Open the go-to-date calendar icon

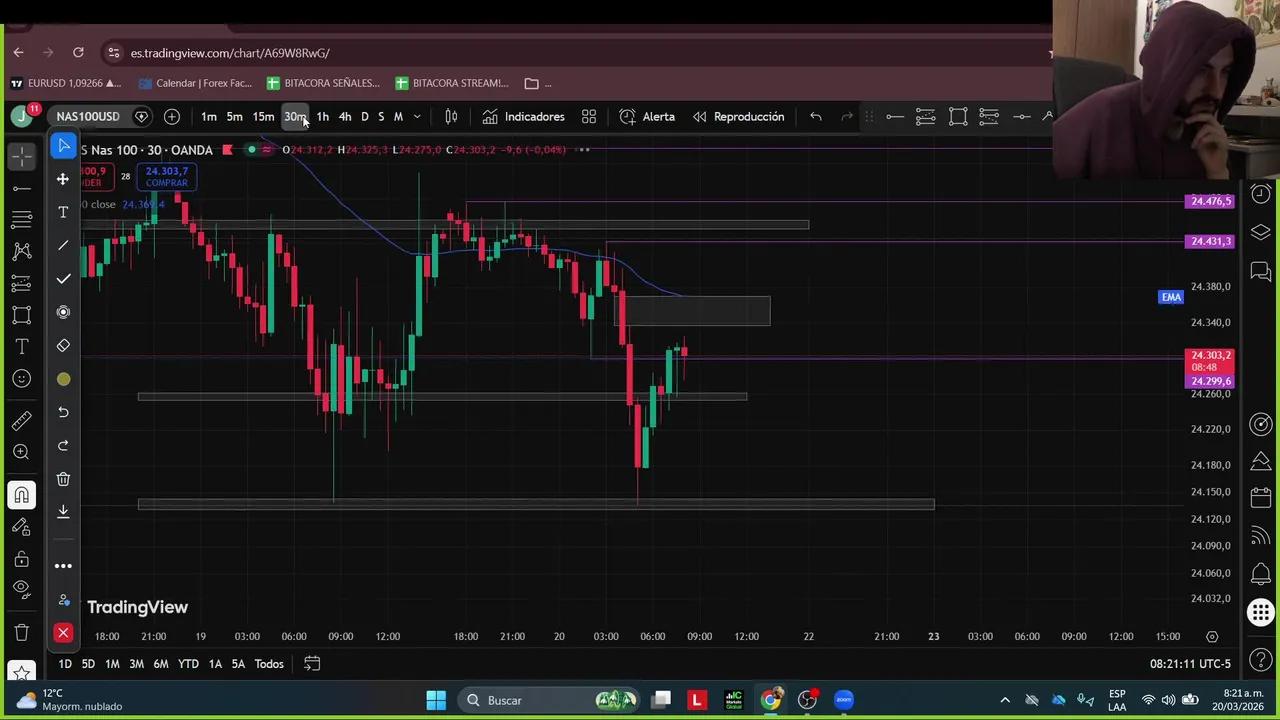tap(312, 664)
